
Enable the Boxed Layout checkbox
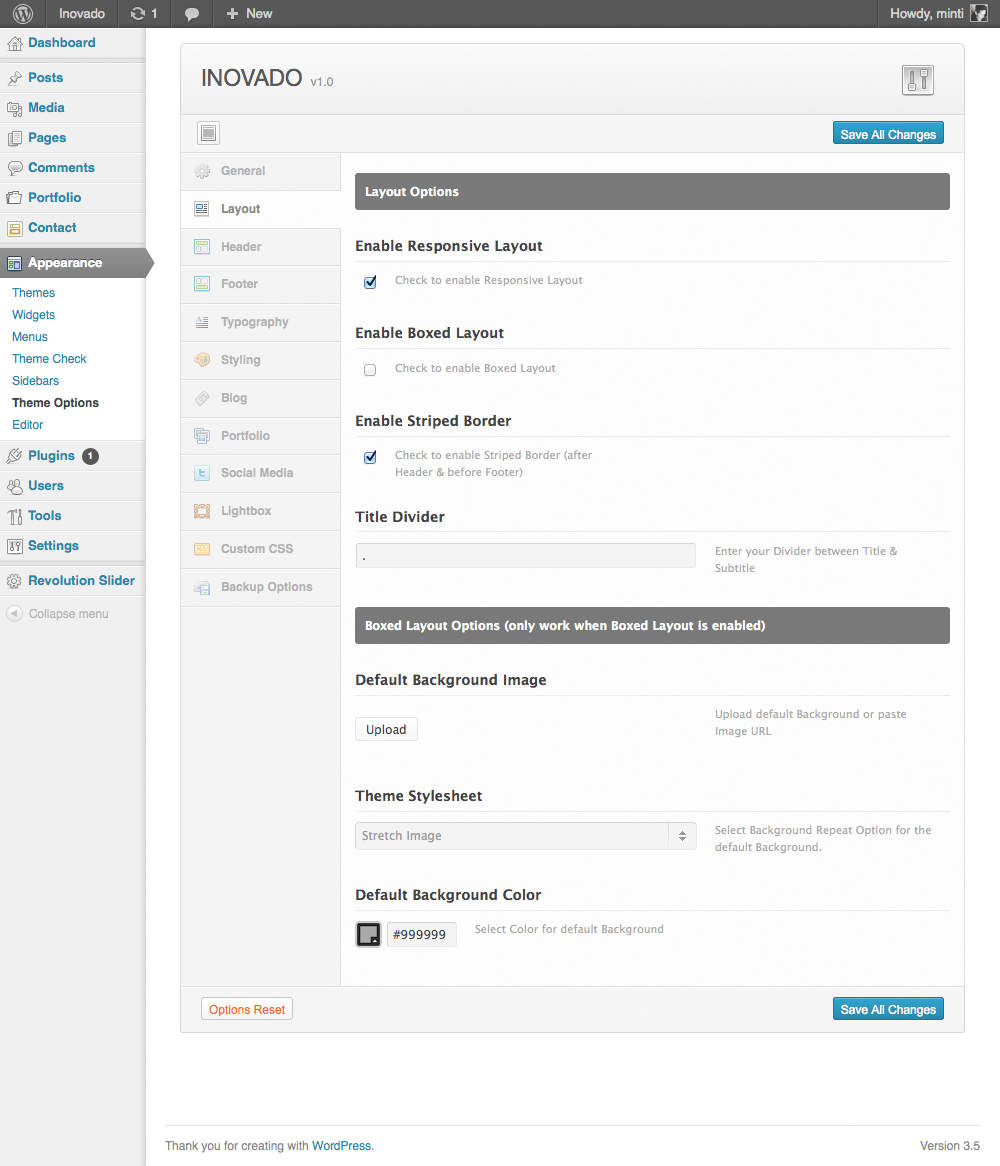coord(370,370)
